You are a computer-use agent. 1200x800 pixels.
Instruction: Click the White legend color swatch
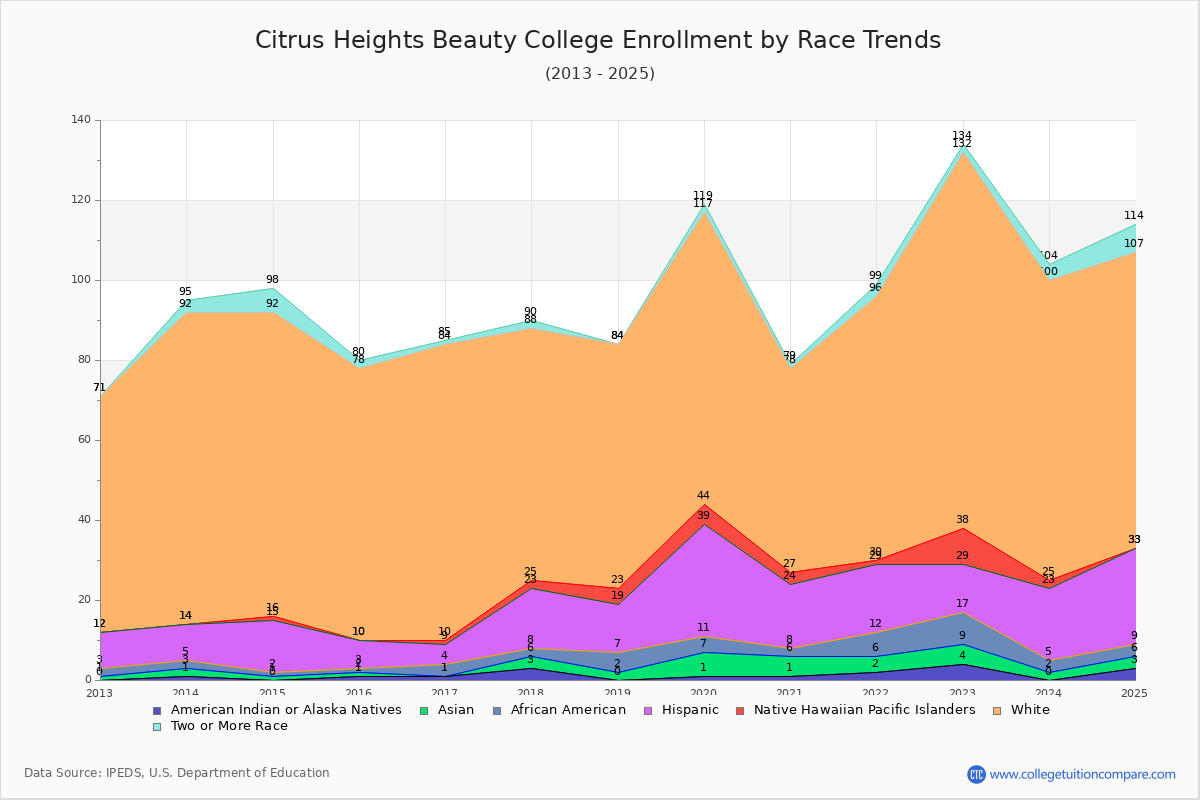(997, 710)
